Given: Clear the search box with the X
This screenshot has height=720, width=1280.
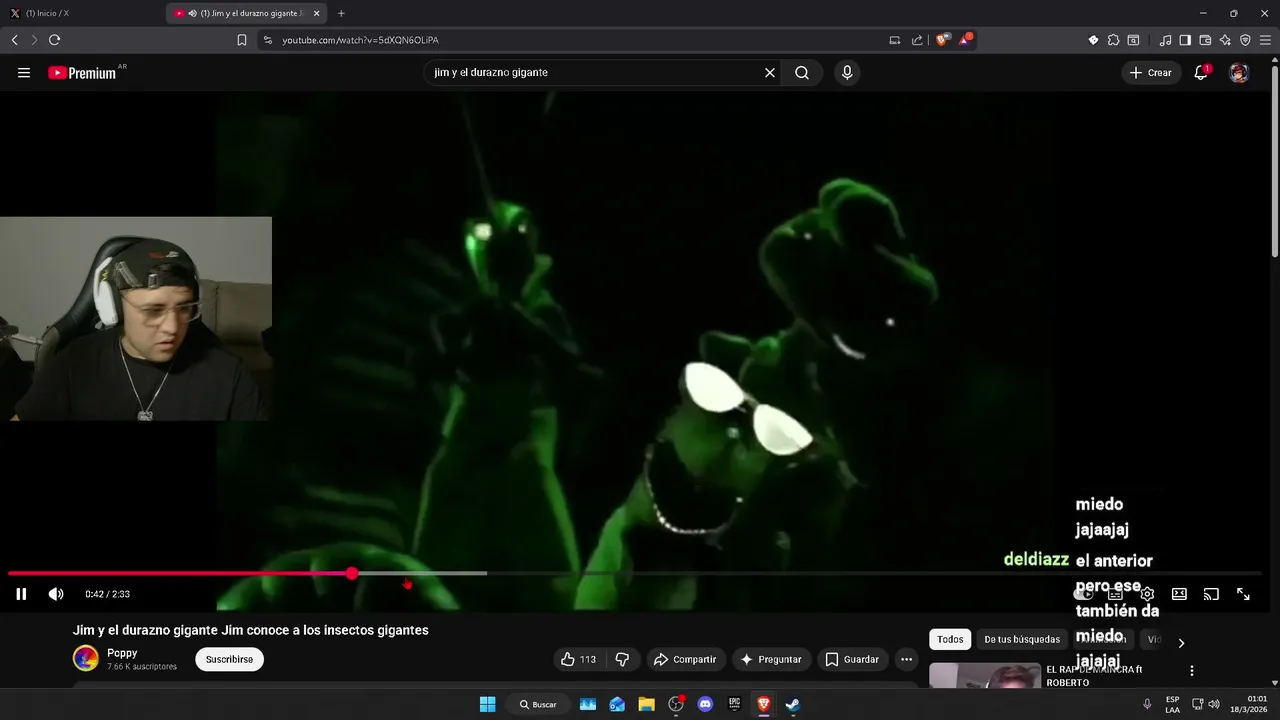Looking at the screenshot, I should (x=770, y=72).
